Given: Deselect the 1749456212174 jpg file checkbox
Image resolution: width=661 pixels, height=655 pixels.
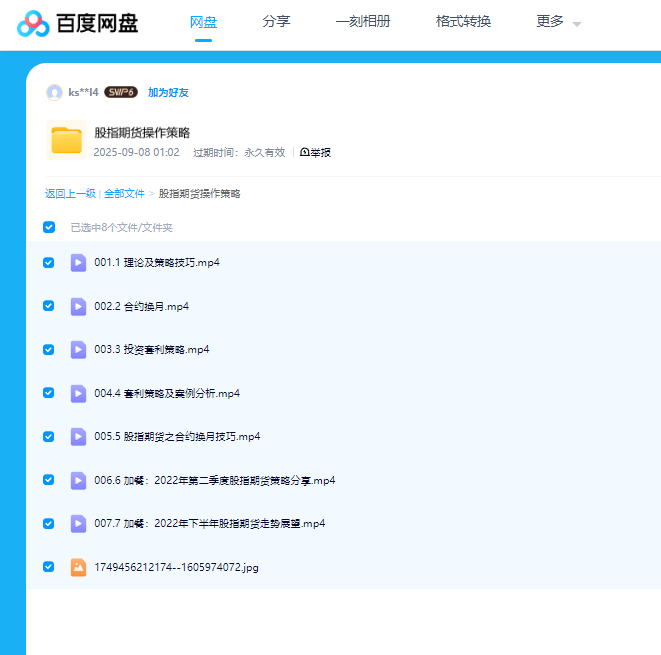Looking at the screenshot, I should [x=49, y=567].
